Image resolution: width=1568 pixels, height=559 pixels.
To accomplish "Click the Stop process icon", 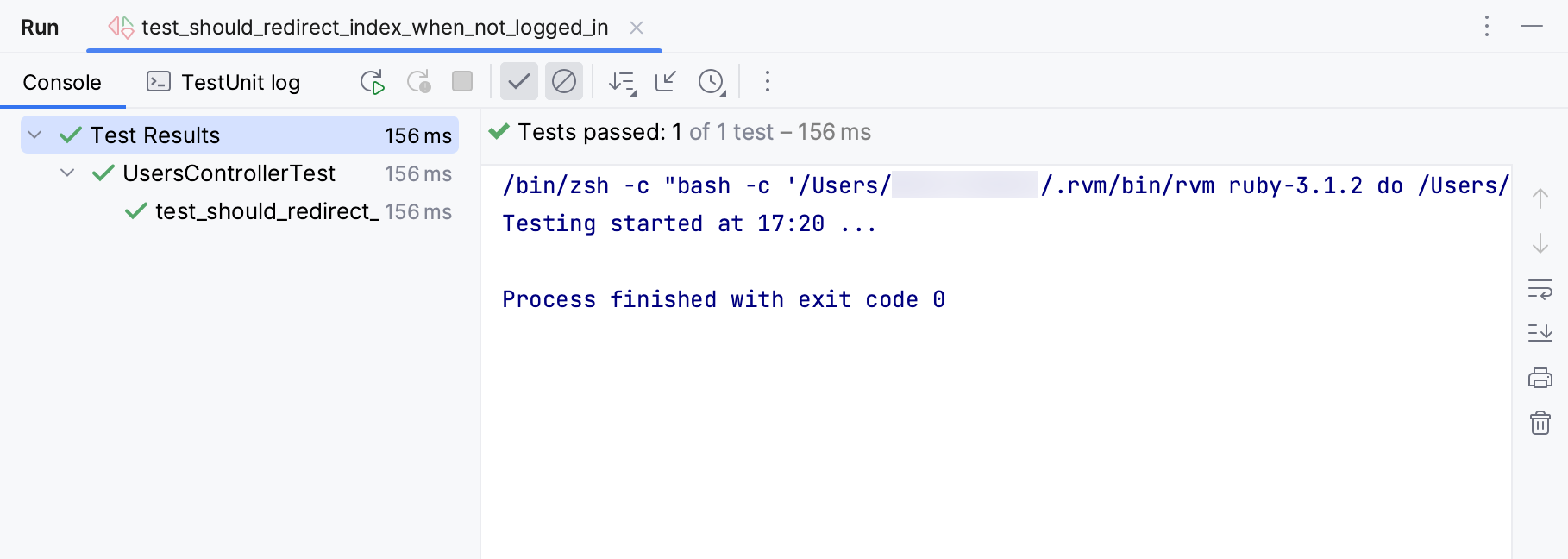I will 461,81.
